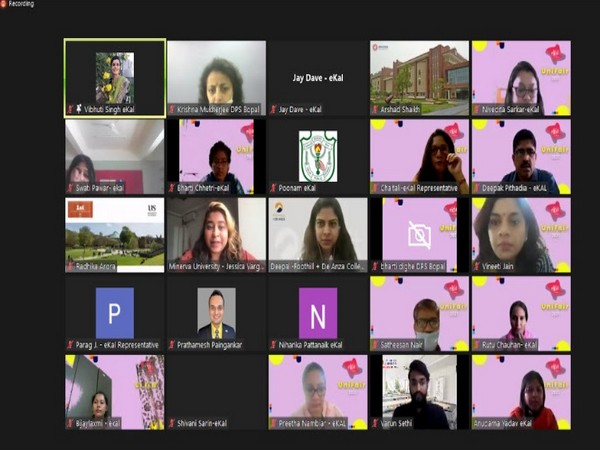Click the Chaitali-eKal Representative name label
Viewport: 600px width, 450px height.
pos(419,188)
